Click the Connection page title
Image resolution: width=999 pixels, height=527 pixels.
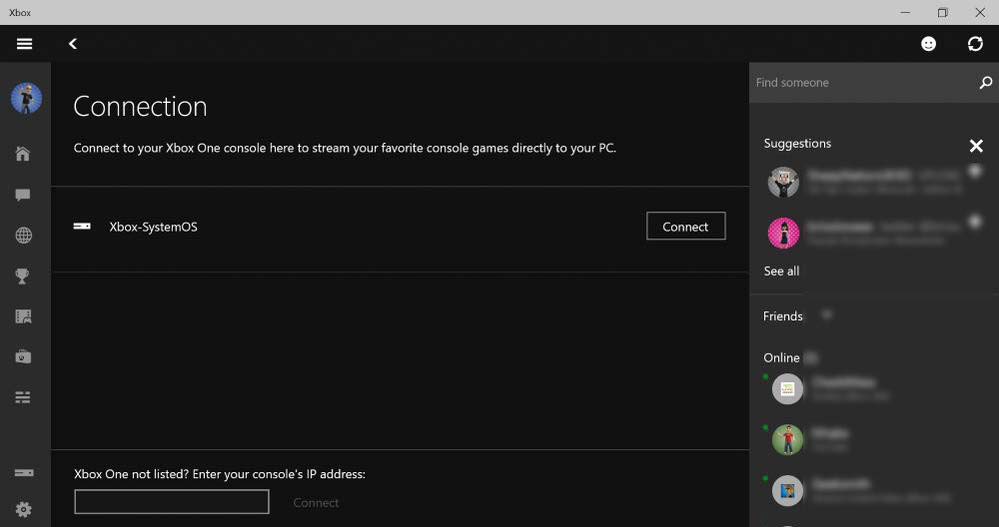[x=140, y=106]
